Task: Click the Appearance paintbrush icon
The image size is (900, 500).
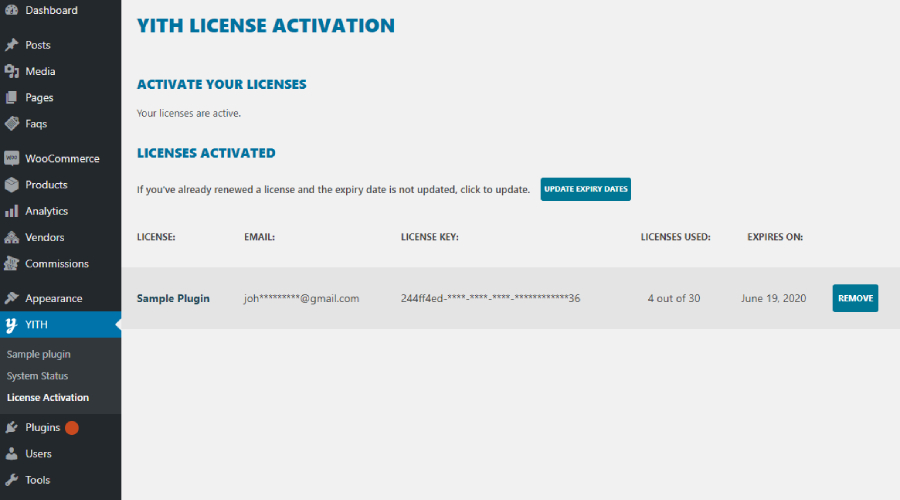Action: coord(11,299)
